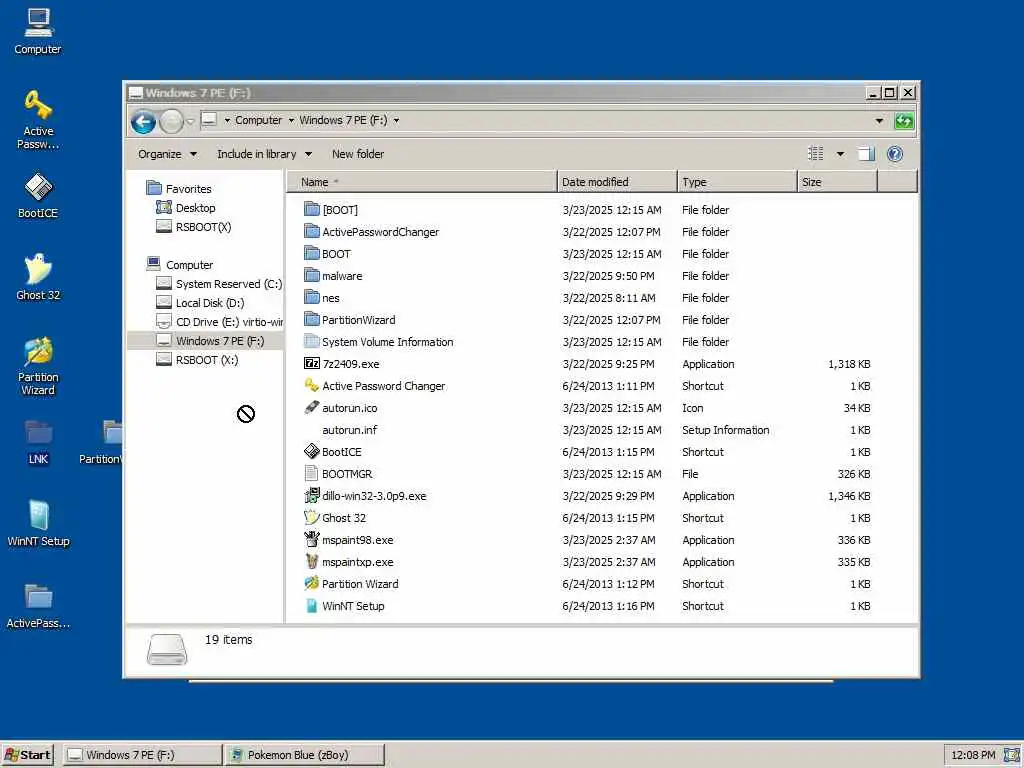The image size is (1024, 768).
Task: Sort by the Name column header
Action: click(422, 182)
